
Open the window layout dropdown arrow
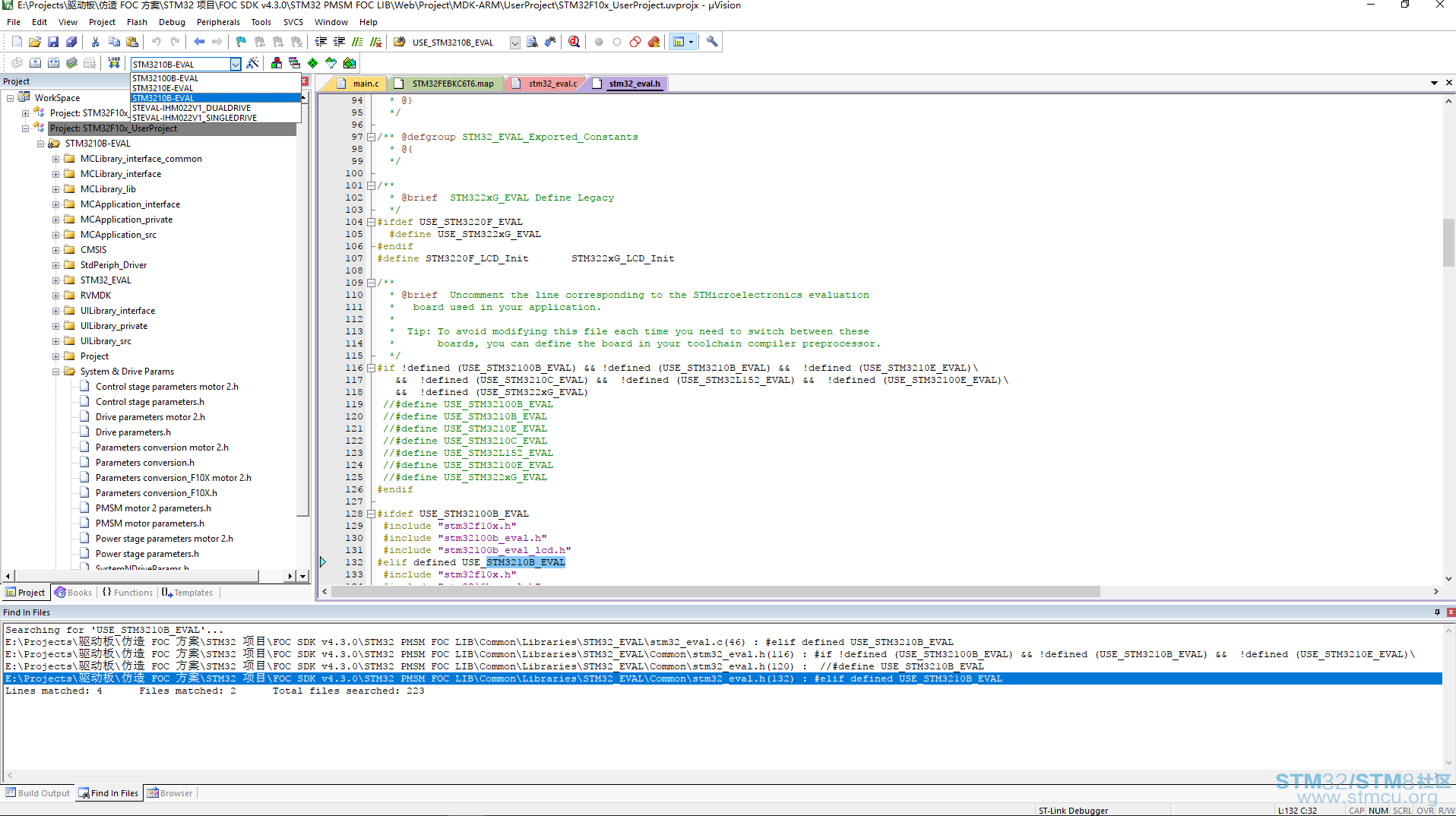click(x=691, y=42)
